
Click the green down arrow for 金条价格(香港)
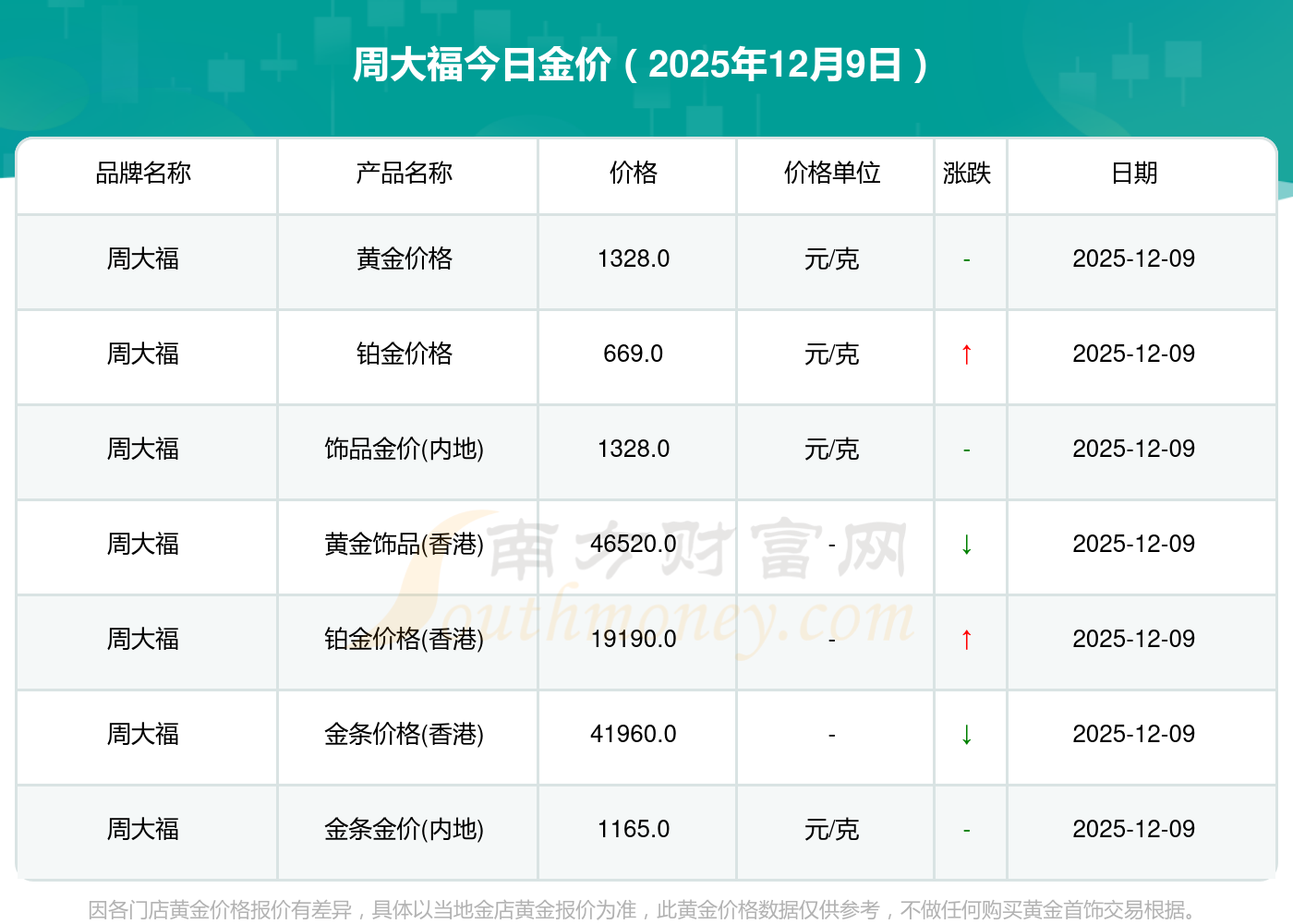tap(966, 735)
